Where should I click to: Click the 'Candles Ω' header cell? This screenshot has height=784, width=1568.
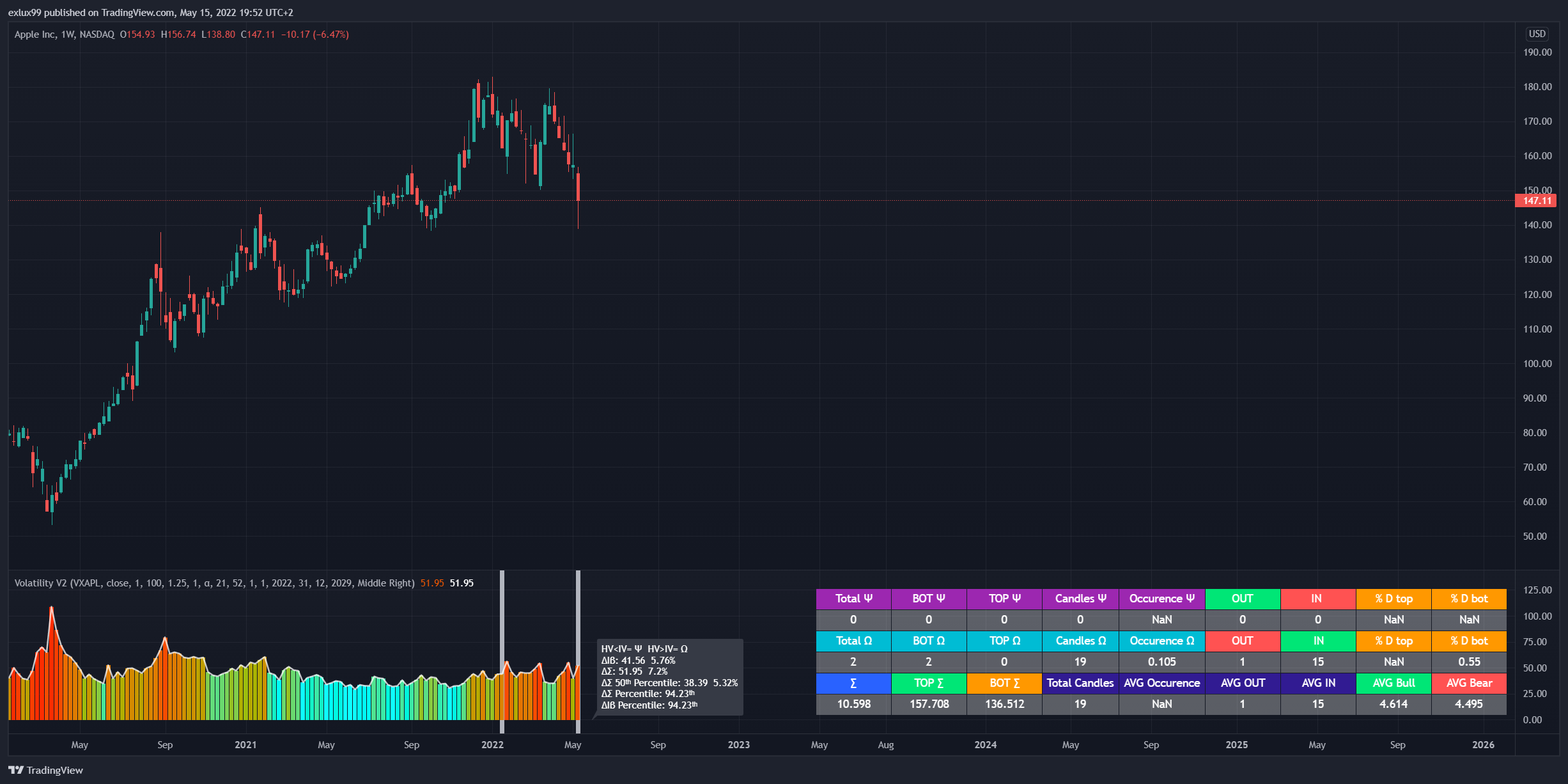[1080, 641]
